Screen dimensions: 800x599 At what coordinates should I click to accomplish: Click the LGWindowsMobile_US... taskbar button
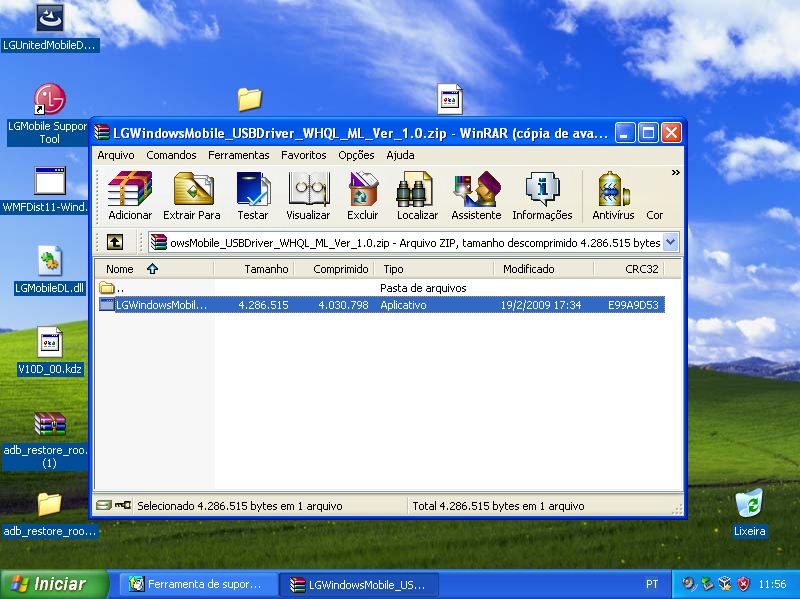360,584
